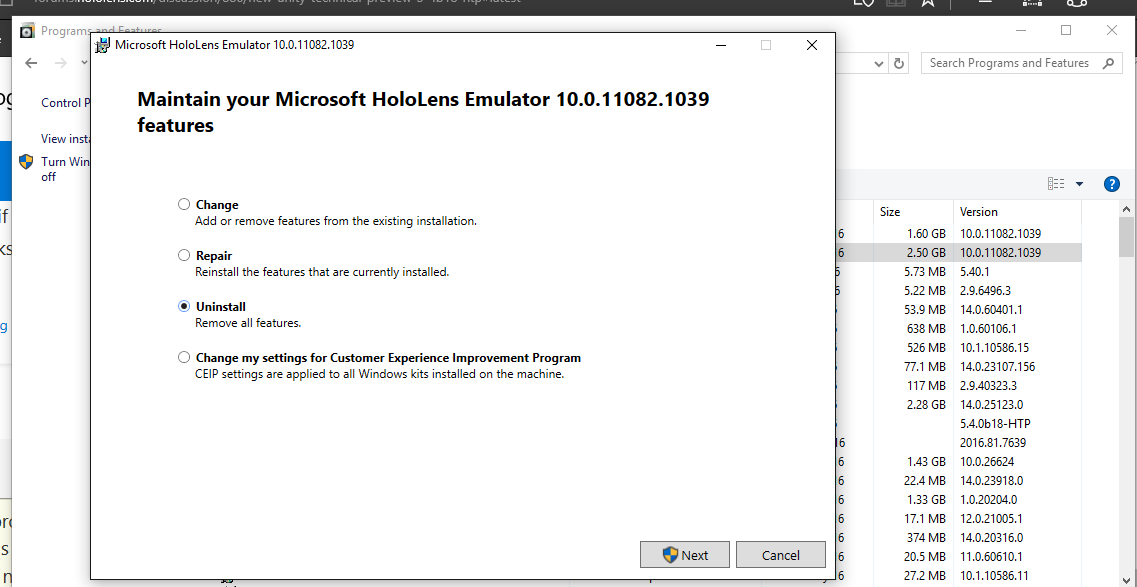Go back in Programs and Features
The height and width of the screenshot is (587, 1137).
pyautogui.click(x=31, y=63)
